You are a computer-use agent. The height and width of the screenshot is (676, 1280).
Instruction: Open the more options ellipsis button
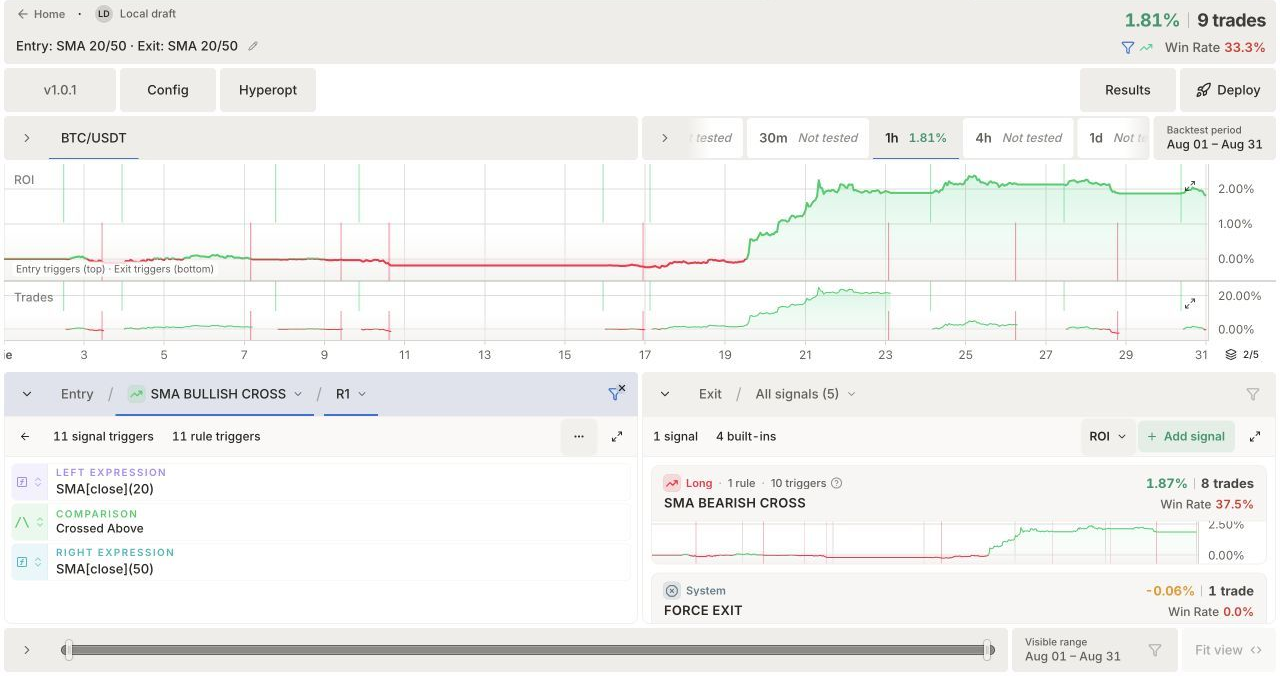tap(579, 436)
